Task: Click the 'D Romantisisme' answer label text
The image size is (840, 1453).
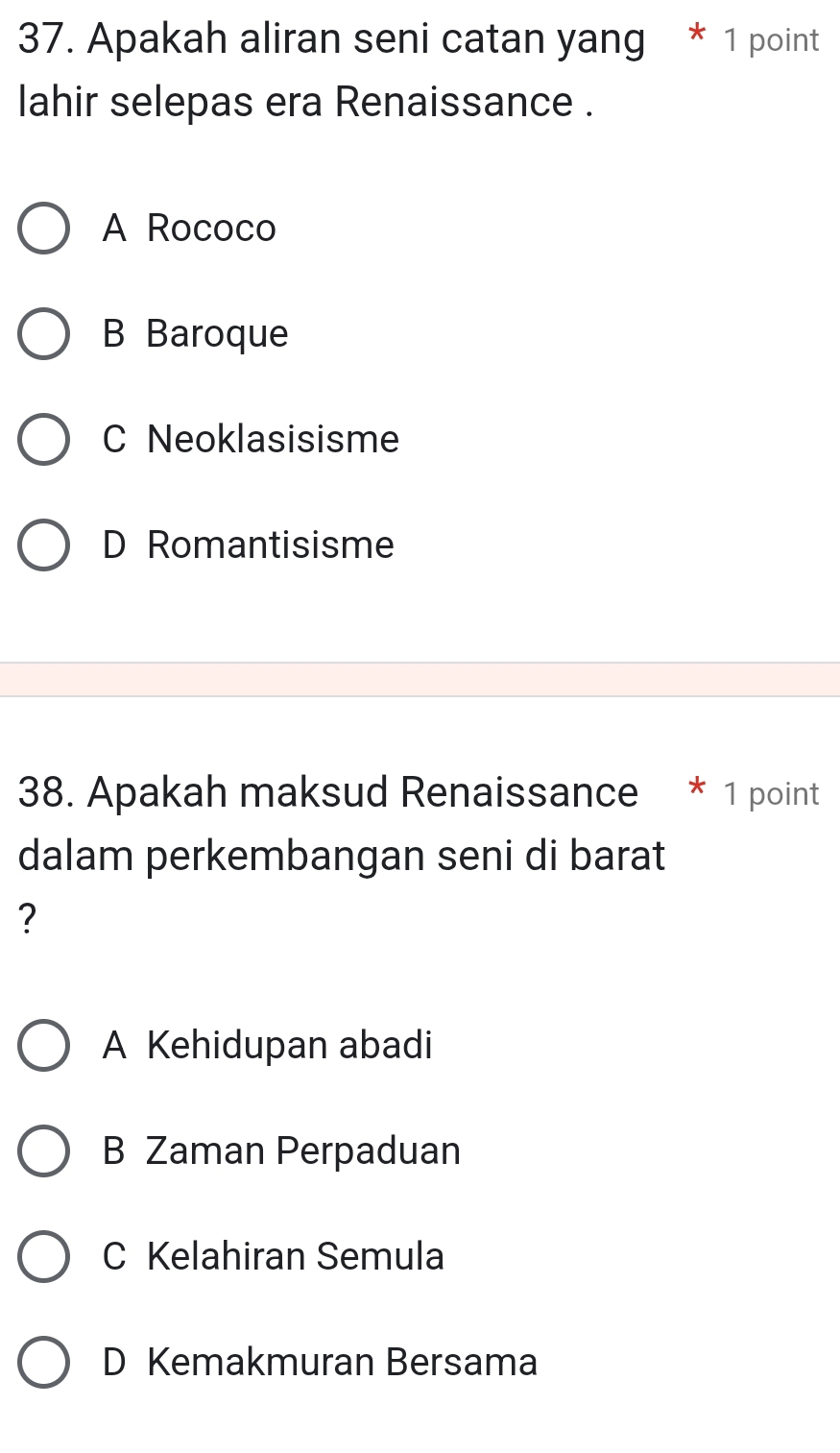Action: (x=249, y=545)
